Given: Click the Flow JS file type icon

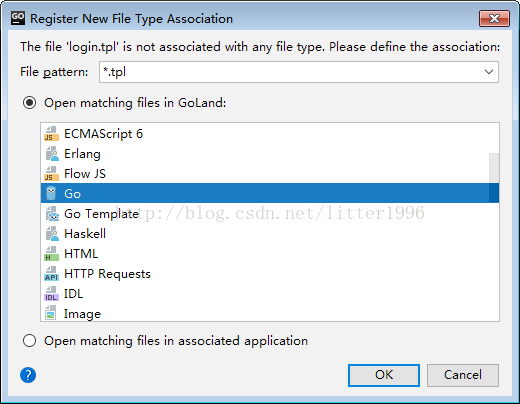Looking at the screenshot, I should click(51, 174).
